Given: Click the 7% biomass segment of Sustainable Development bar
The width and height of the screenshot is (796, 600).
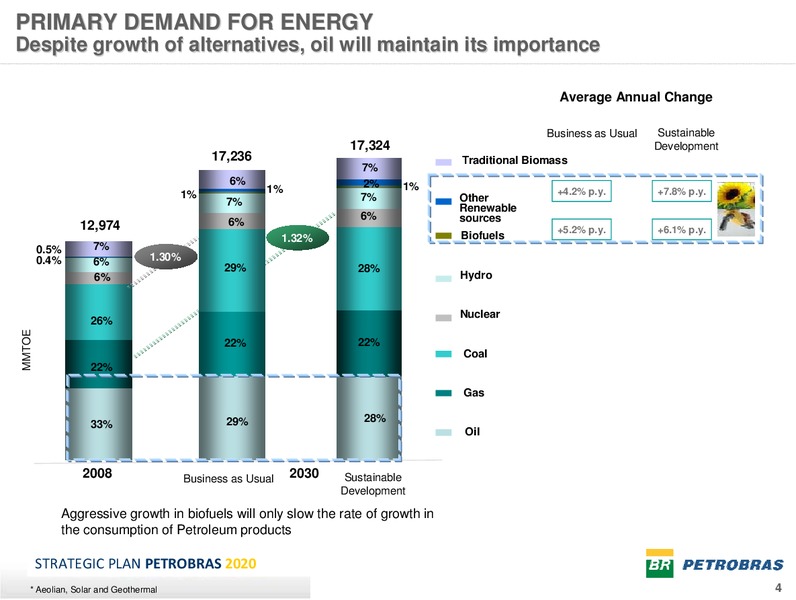Looking at the screenshot, I should pos(369,168).
